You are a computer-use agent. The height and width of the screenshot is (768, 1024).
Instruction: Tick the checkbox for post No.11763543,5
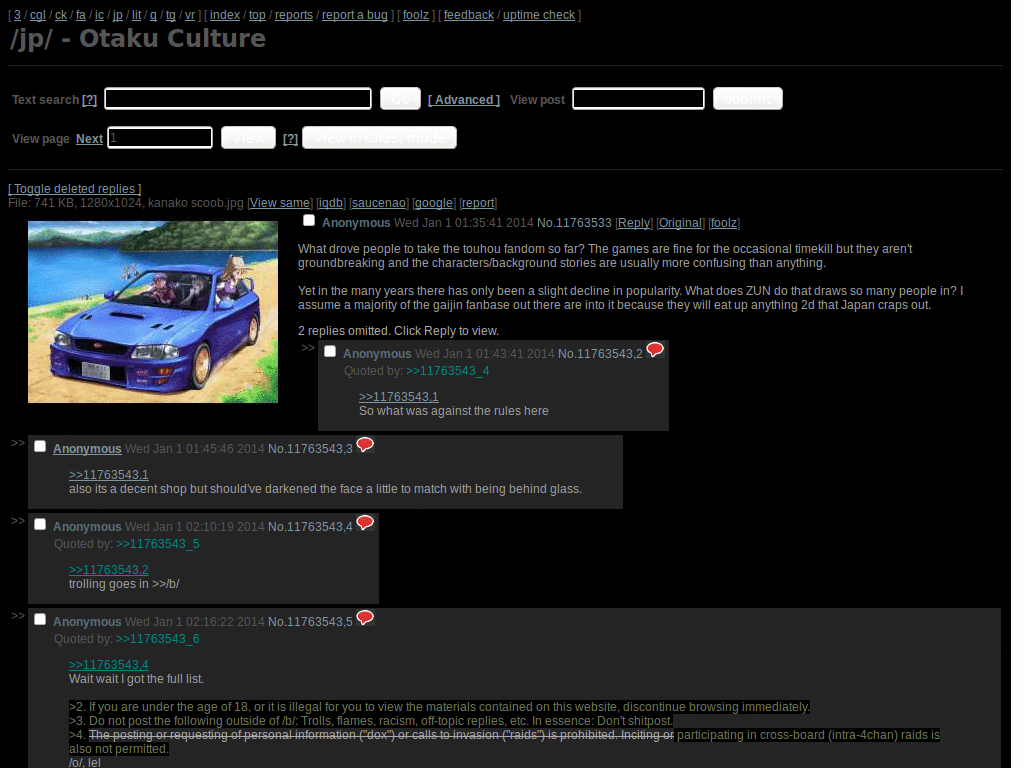(x=40, y=619)
